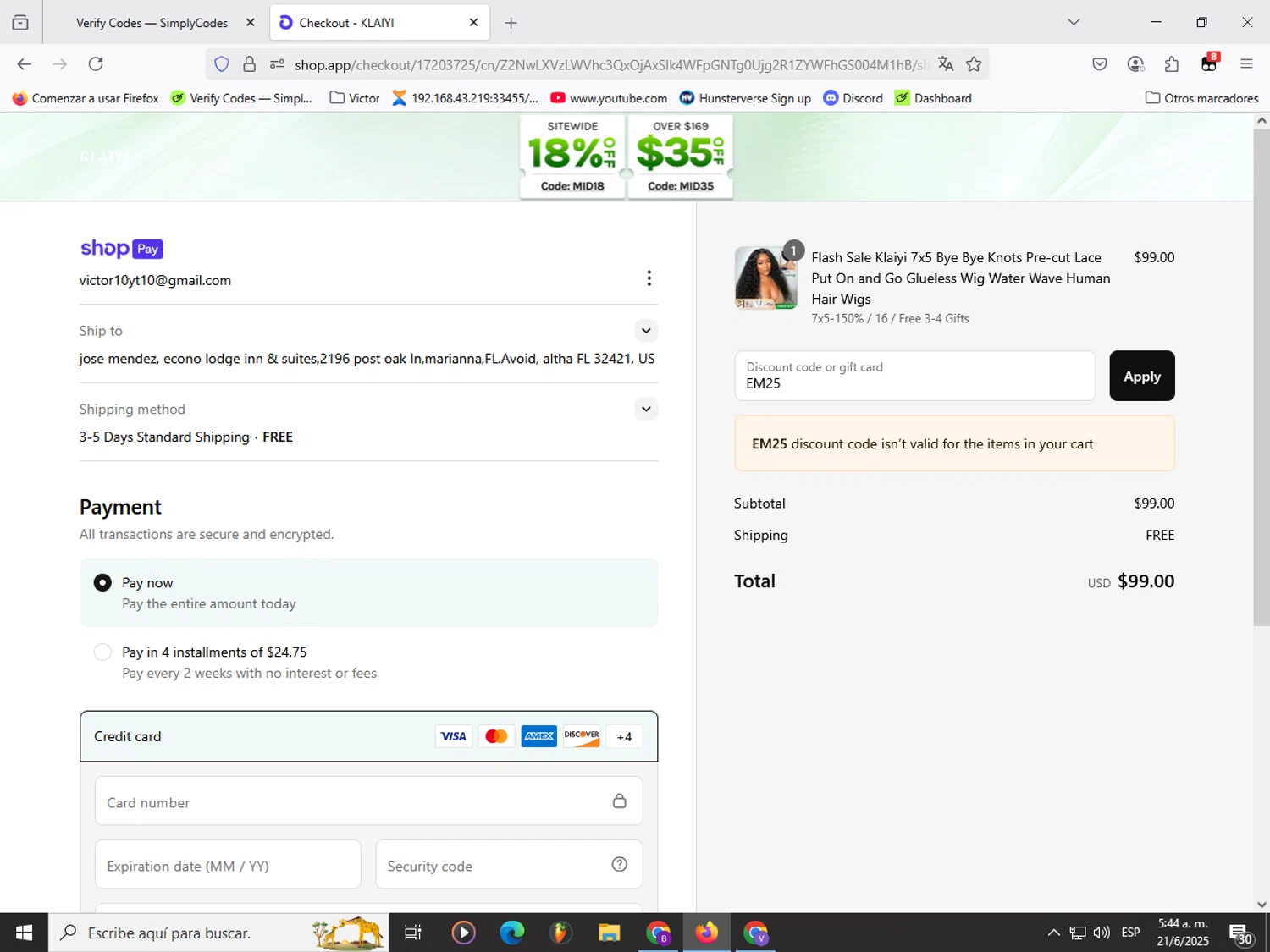
Task: Click the Mastercard logo
Action: click(x=496, y=736)
